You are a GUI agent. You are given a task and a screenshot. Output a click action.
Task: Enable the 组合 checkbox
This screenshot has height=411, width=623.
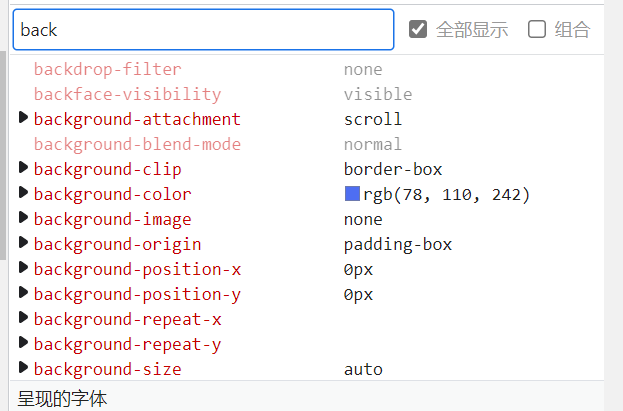(537, 29)
